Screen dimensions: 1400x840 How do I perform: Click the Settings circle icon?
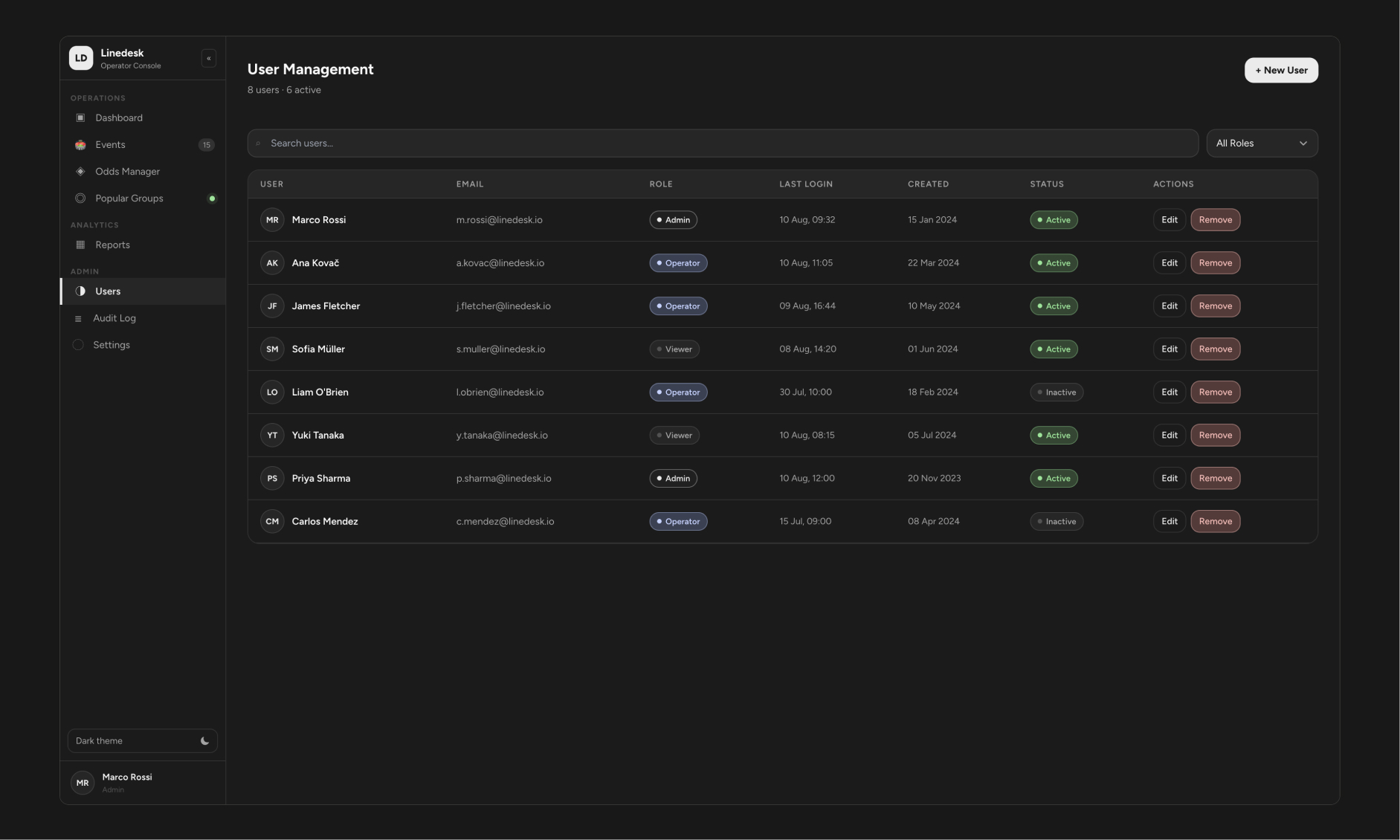pos(78,345)
